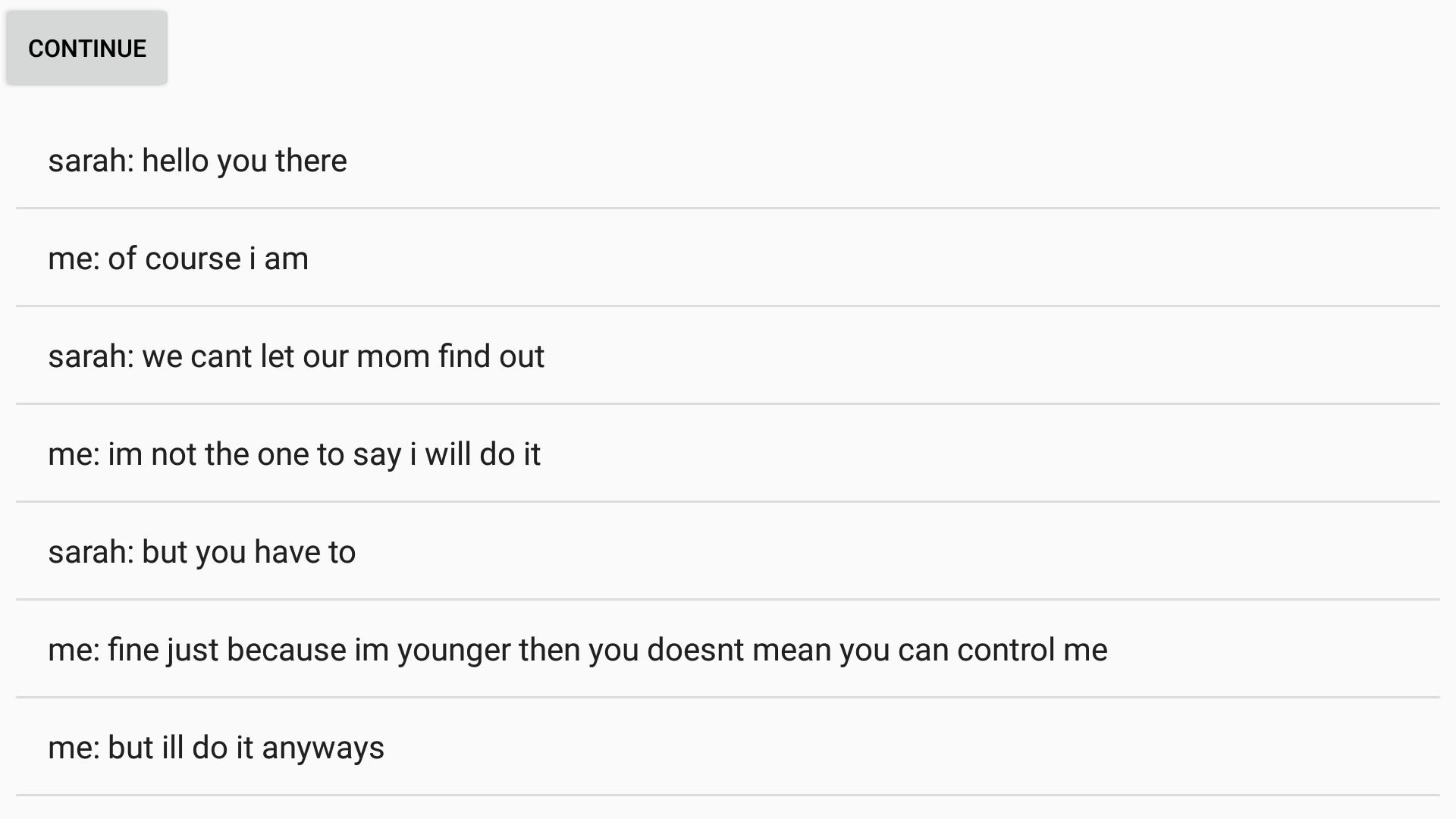Tap the word "hello" in the first message
The height and width of the screenshot is (819, 1456).
tap(175, 161)
